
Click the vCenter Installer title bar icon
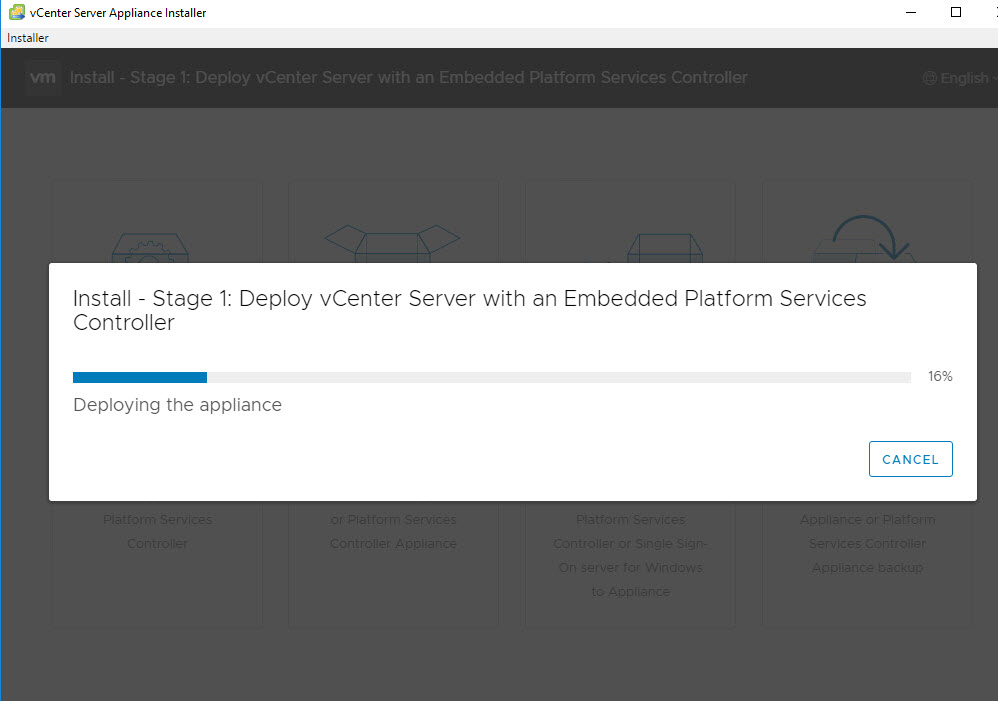click(x=16, y=12)
